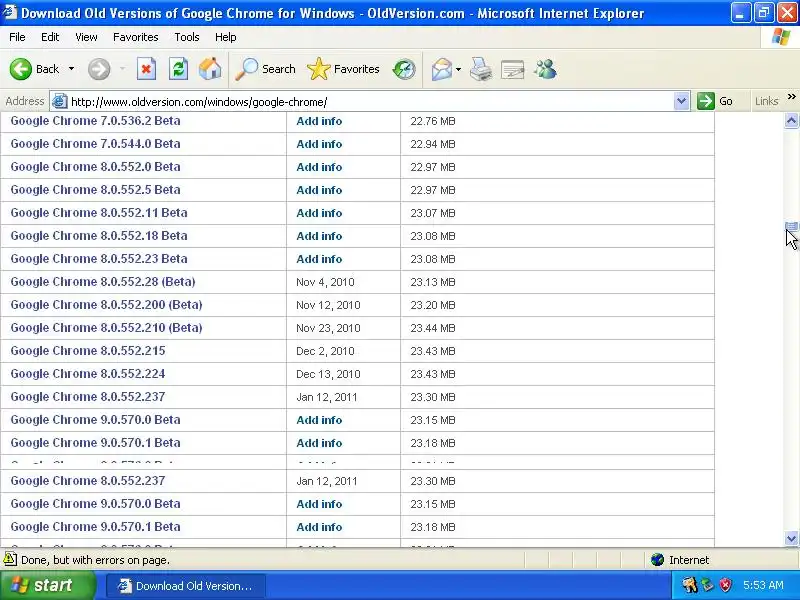Click the Stop loading icon
The height and width of the screenshot is (600, 800).
tap(146, 69)
